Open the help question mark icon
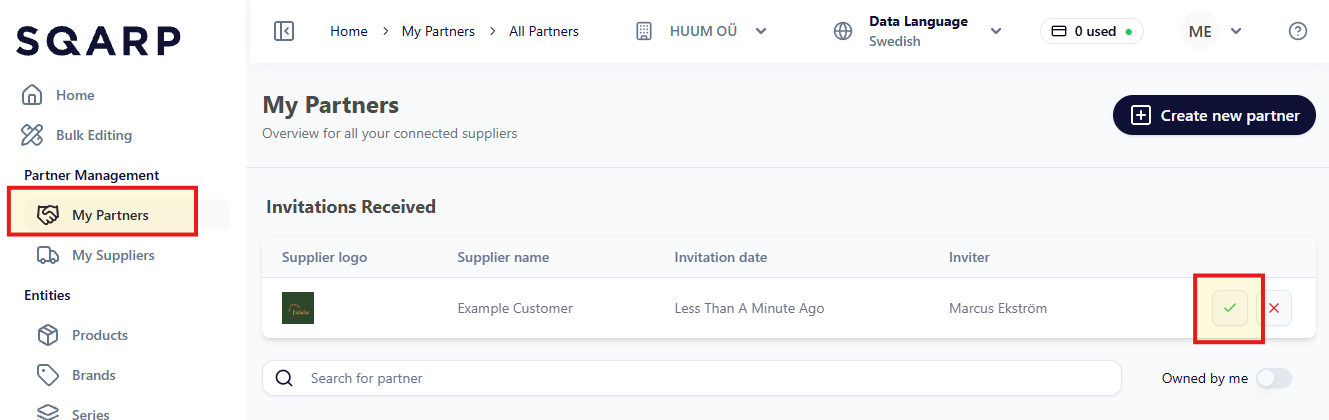 [1298, 31]
